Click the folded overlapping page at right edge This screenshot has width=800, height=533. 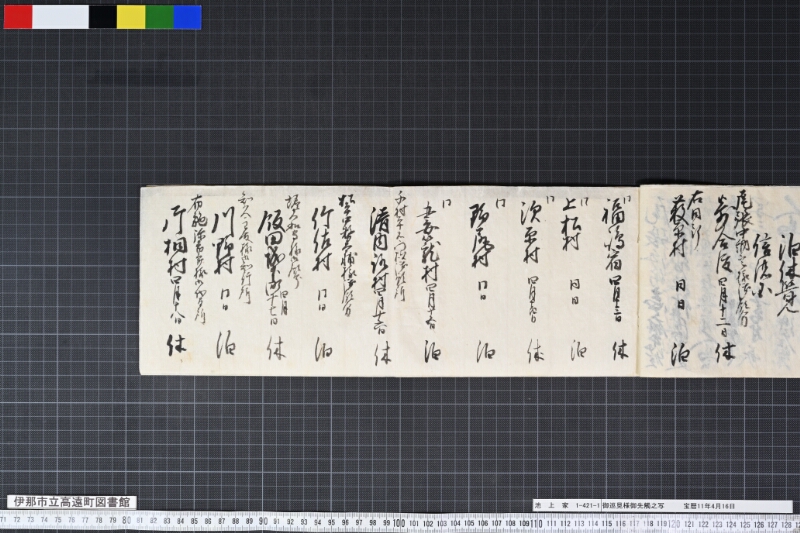720,281
